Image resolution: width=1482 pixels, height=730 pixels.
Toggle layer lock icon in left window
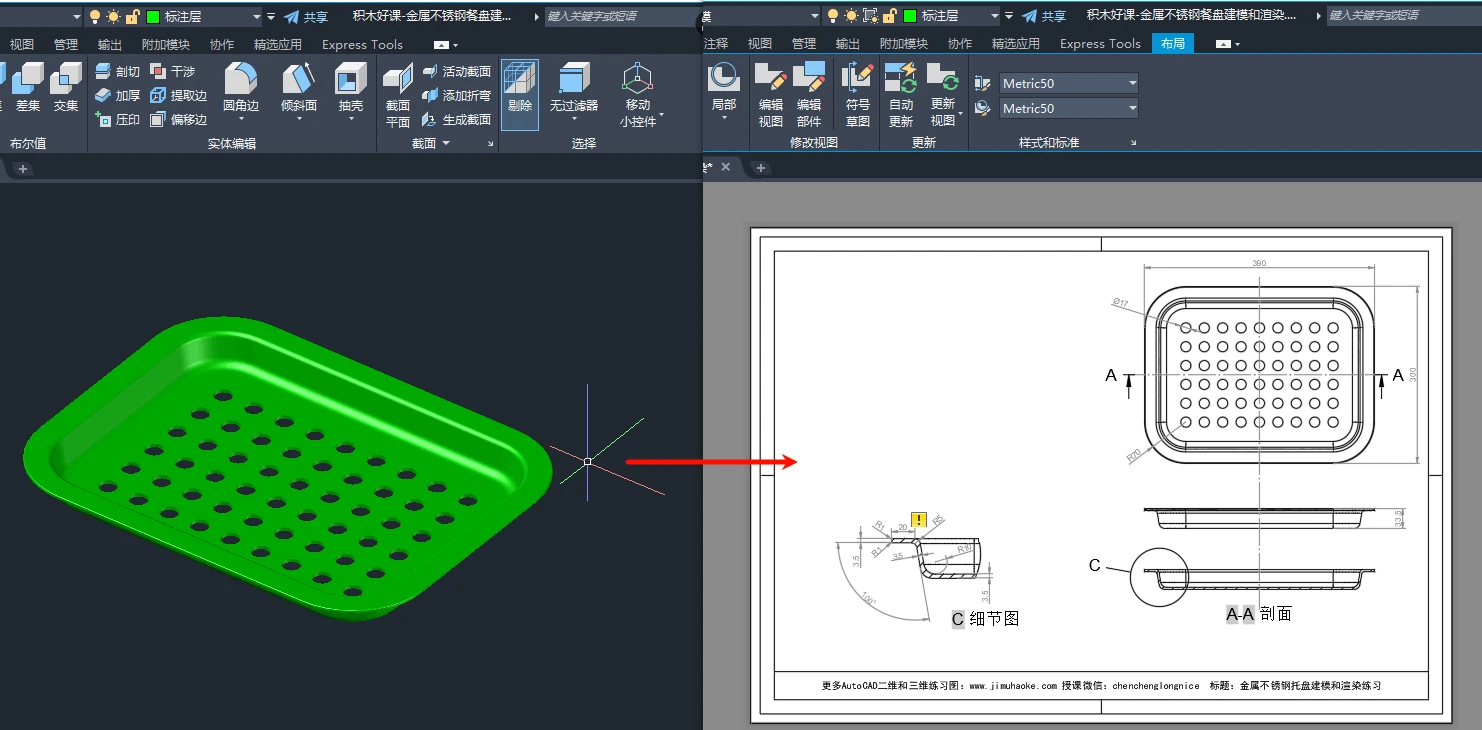pos(132,17)
